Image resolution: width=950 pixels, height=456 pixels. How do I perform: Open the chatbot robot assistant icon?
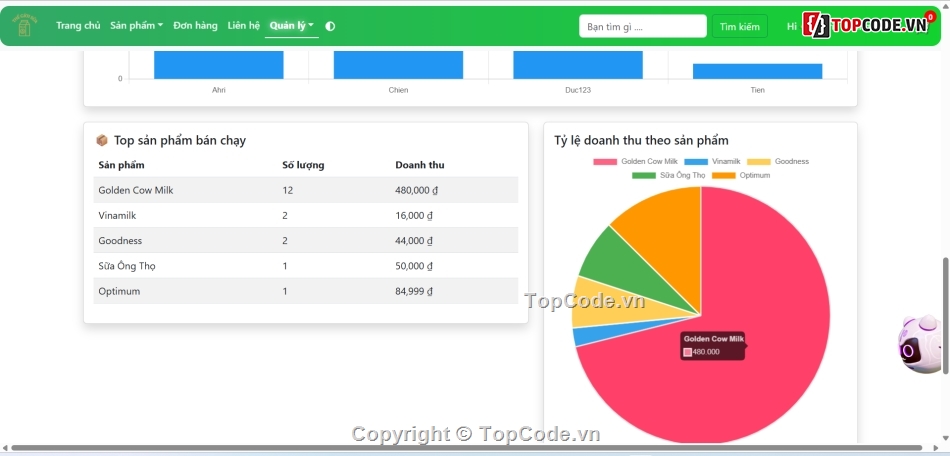[918, 345]
